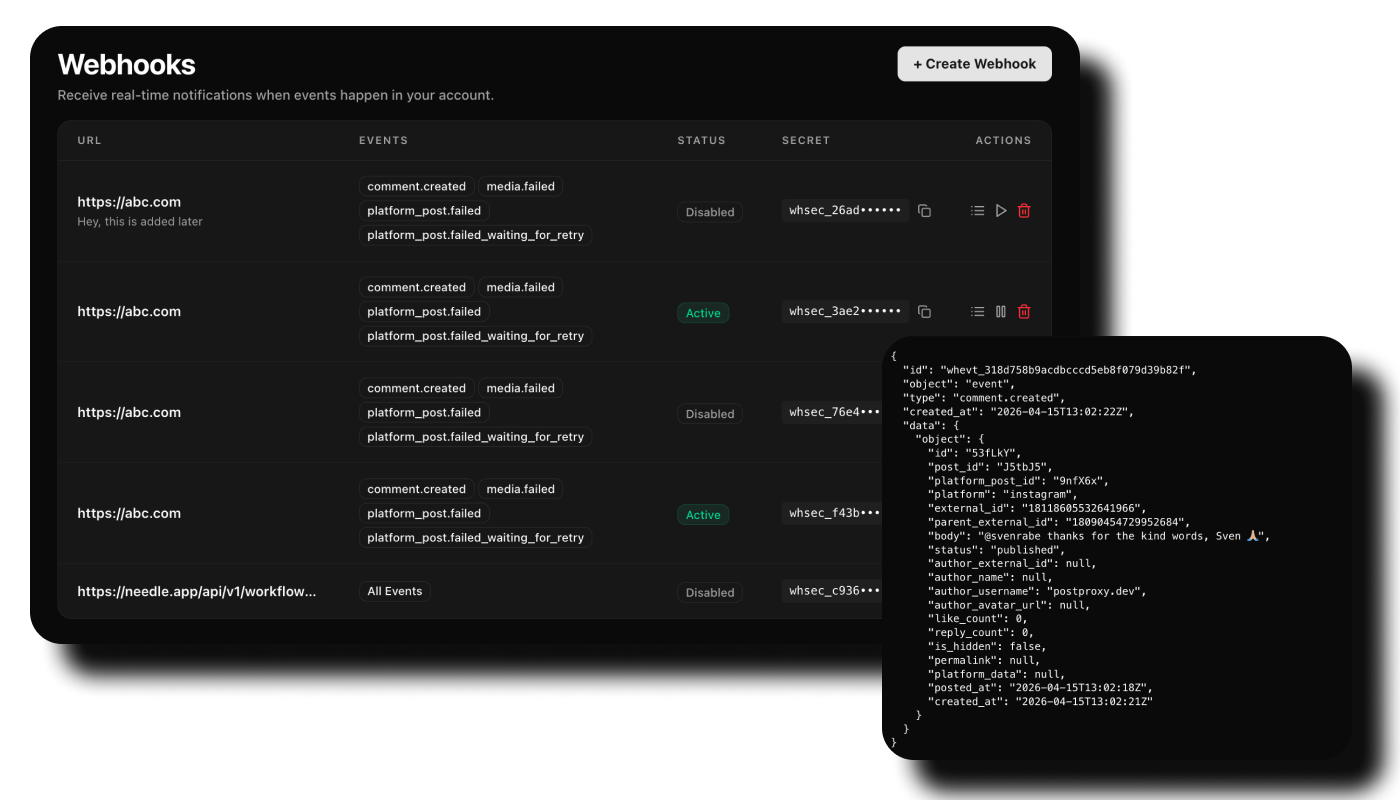Open the abc.com URL in whsec_76e4 row
Screen dimensions: 1400x800
(x=129, y=413)
